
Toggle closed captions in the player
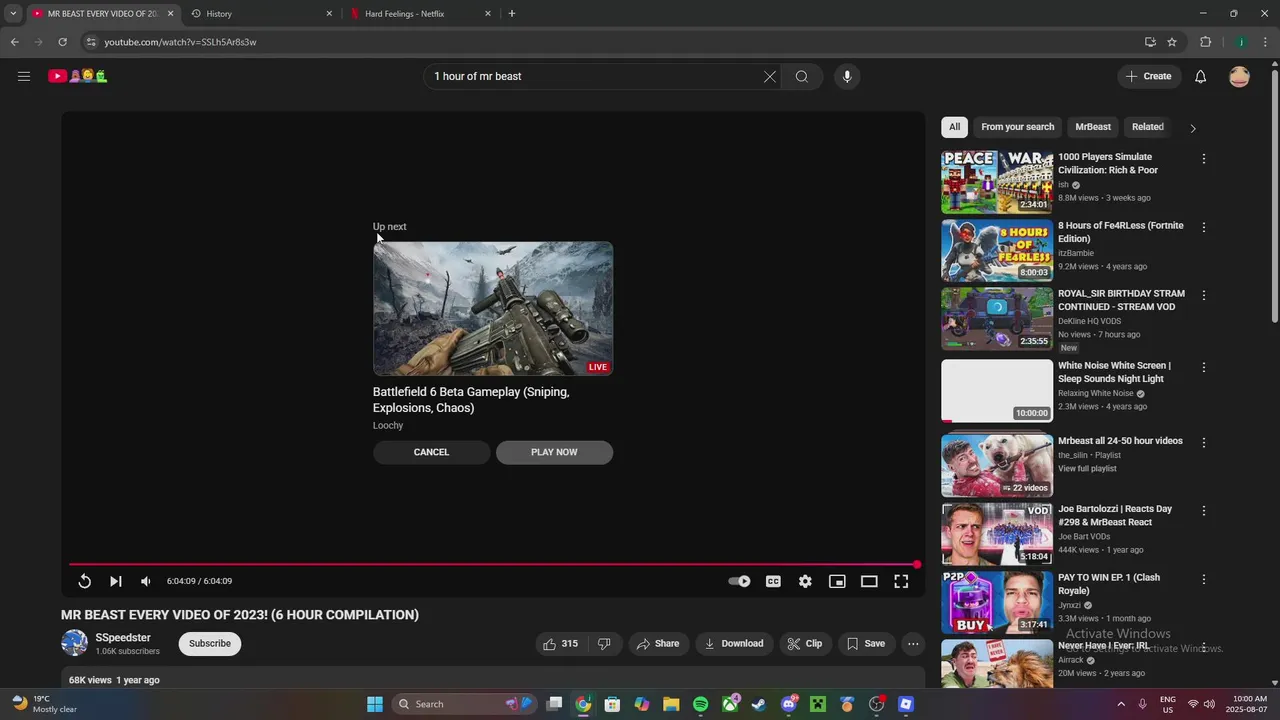(x=773, y=581)
